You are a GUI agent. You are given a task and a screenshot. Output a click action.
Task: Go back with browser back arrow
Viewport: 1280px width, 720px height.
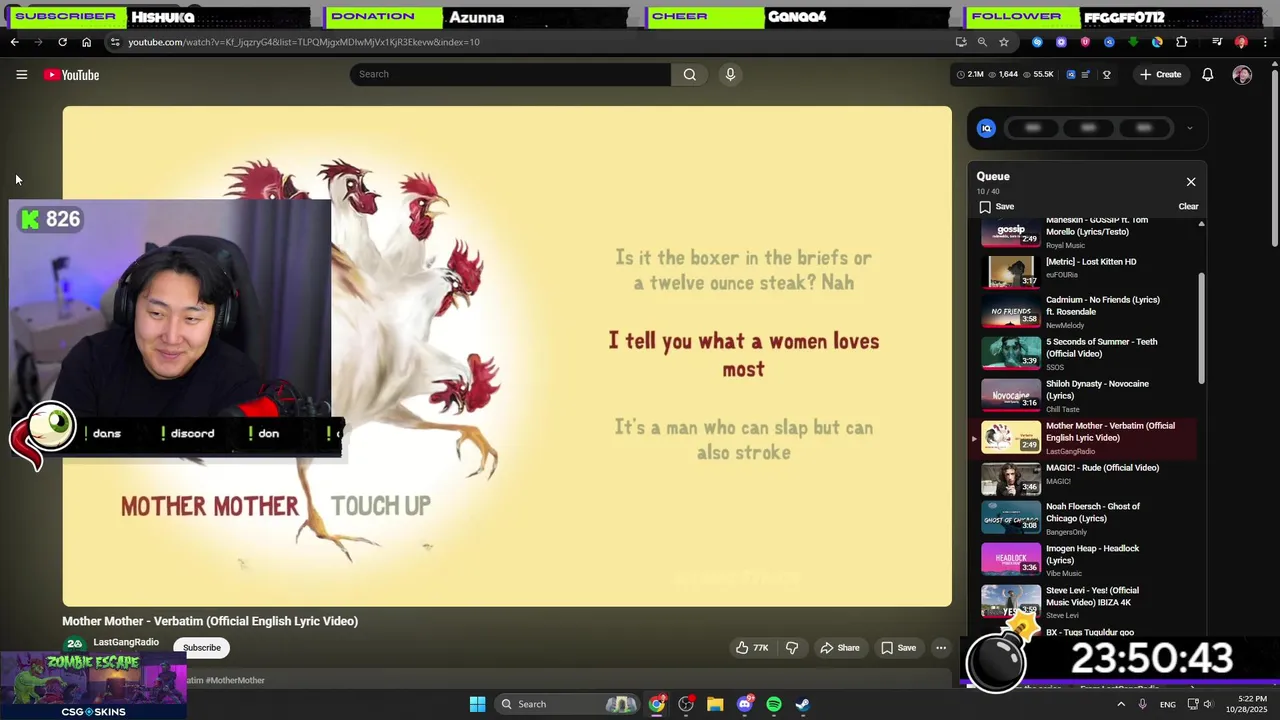14,42
